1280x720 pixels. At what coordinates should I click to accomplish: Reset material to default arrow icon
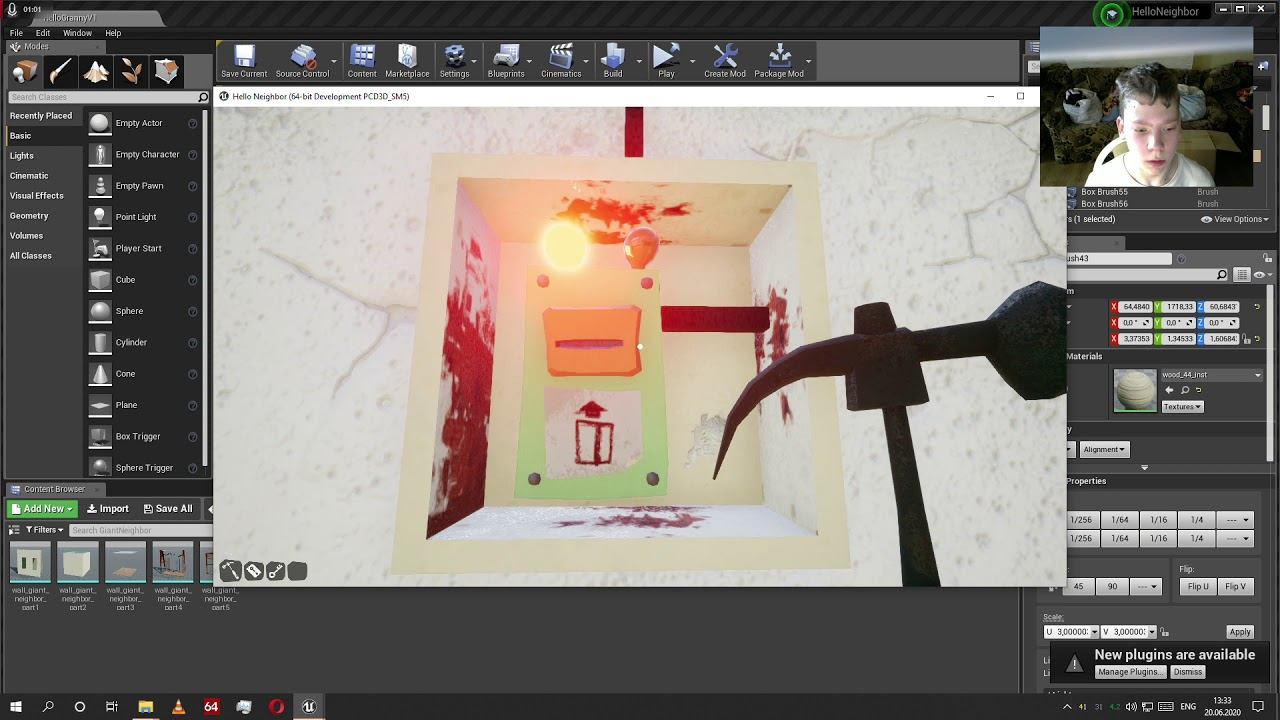point(1201,390)
